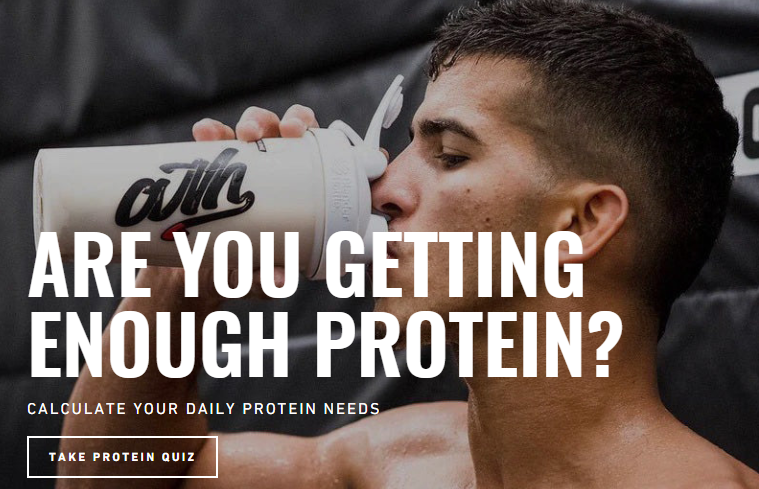This screenshot has width=759, height=489.
Task: Click the embossed BlenderBottle text on lid
Action: 339,189
